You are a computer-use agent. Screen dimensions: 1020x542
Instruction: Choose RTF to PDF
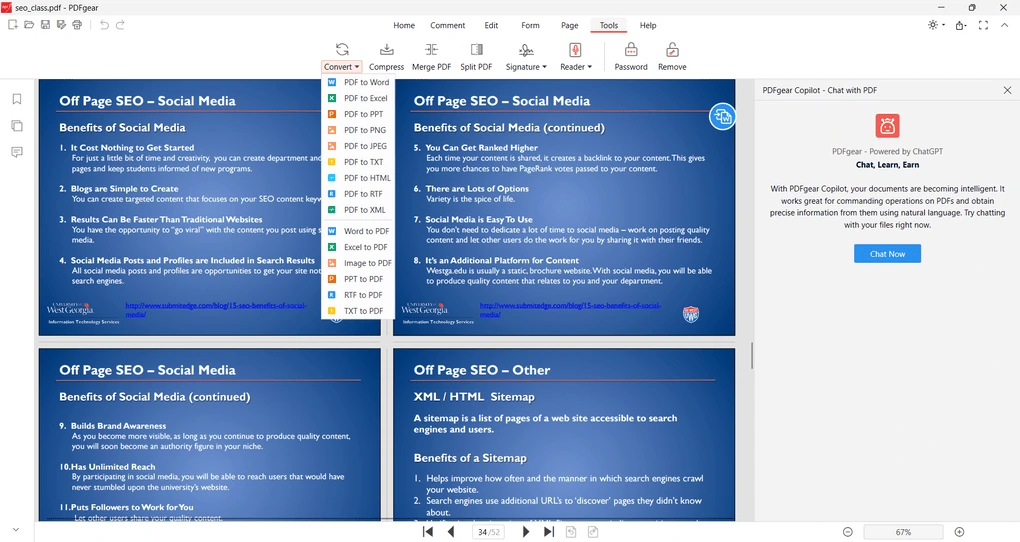(x=358, y=295)
